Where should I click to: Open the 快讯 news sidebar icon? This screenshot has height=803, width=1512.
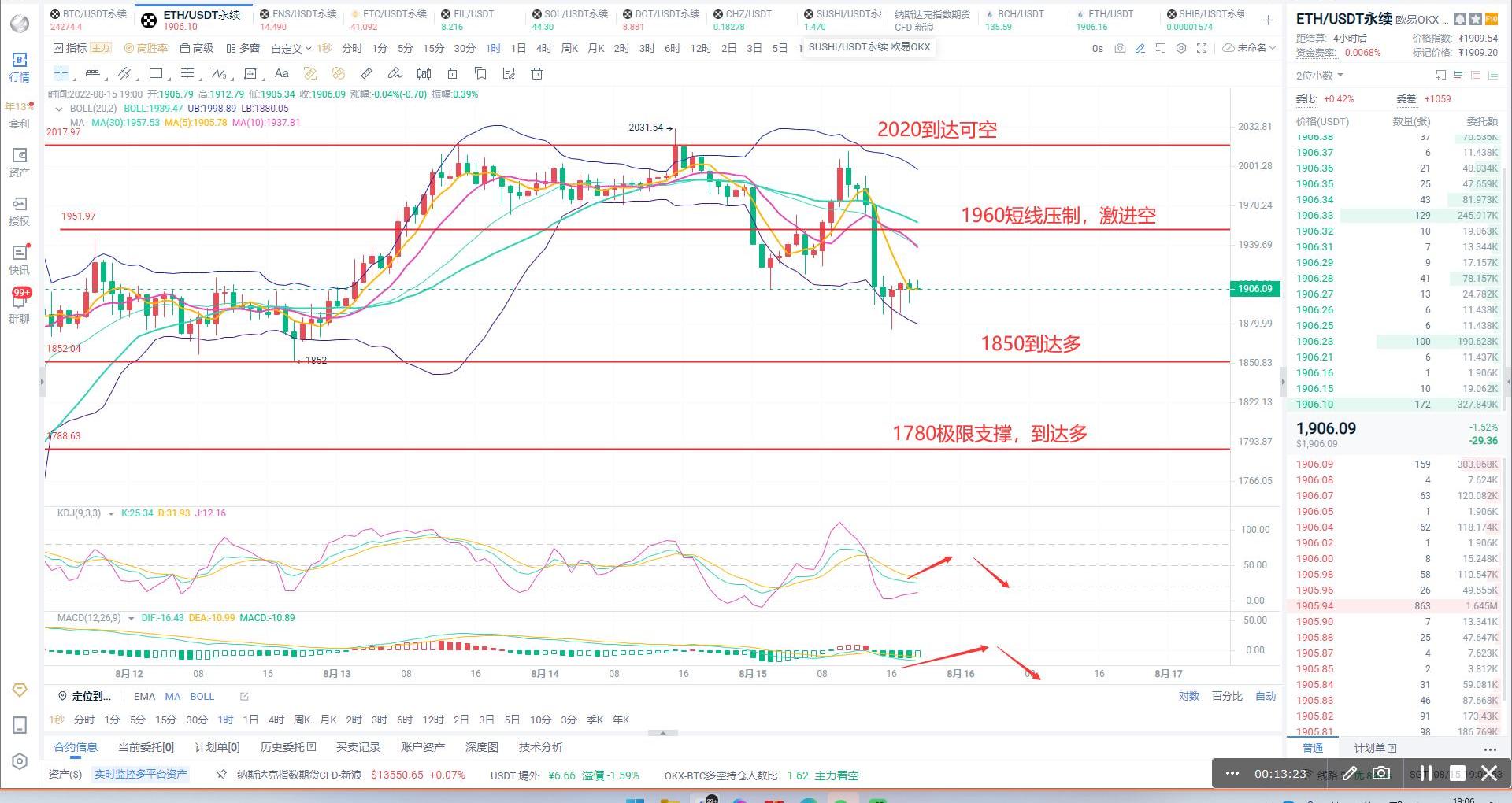(19, 259)
